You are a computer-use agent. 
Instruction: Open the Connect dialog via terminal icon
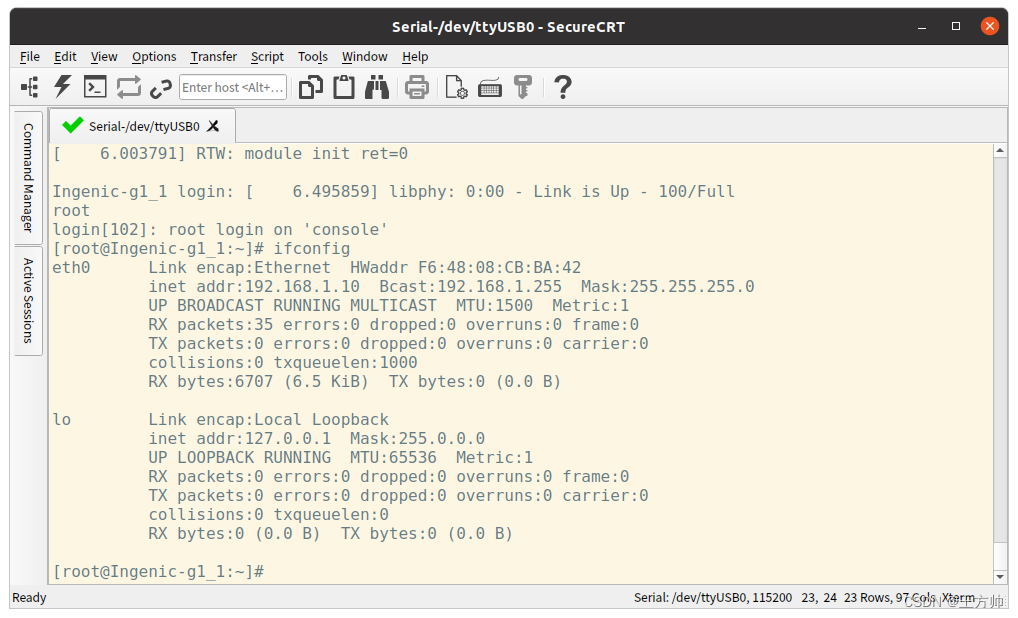(x=95, y=87)
